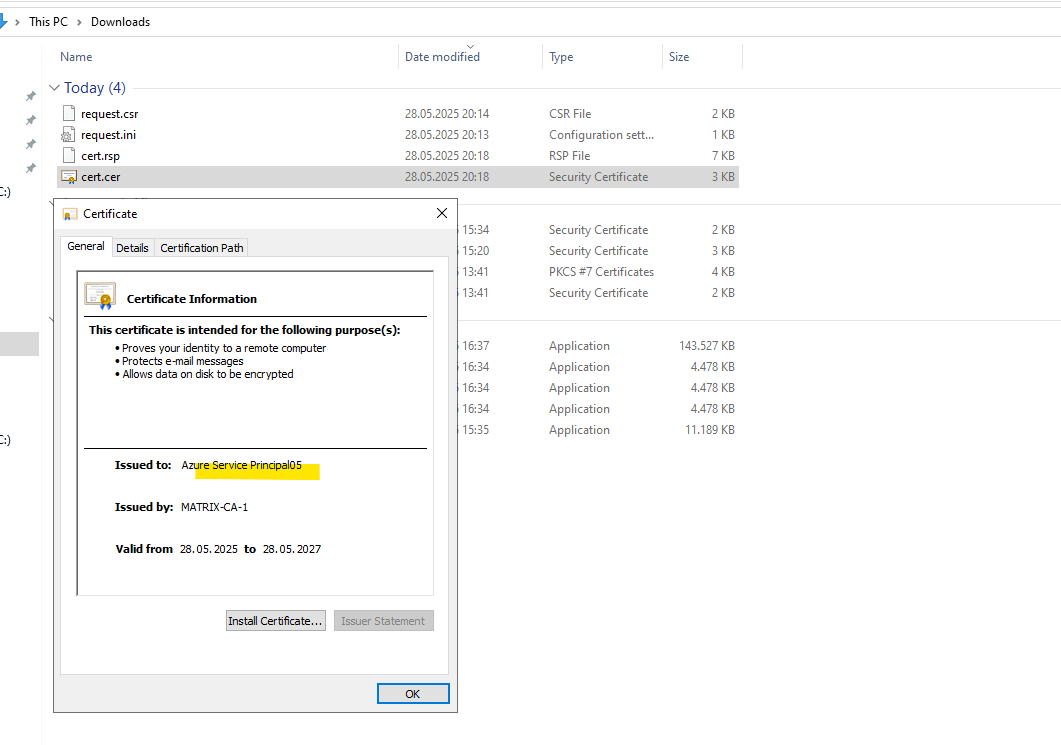Click 'Proves your identity to a remote computer'
Viewport: 1061px width, 745px height.
click(x=224, y=348)
